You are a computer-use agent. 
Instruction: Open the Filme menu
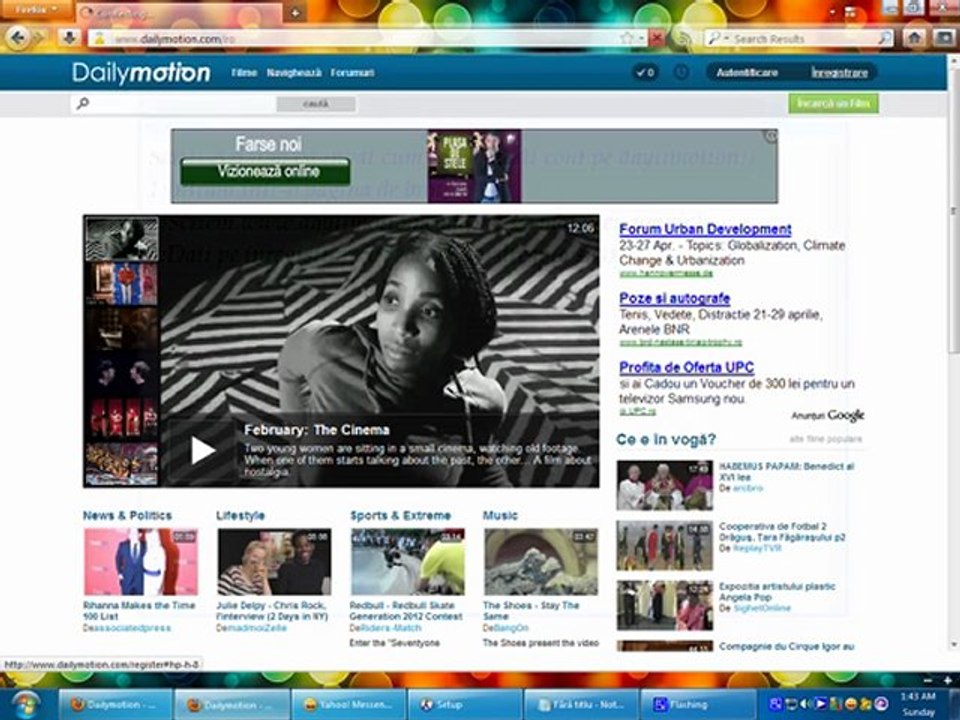[x=244, y=72]
